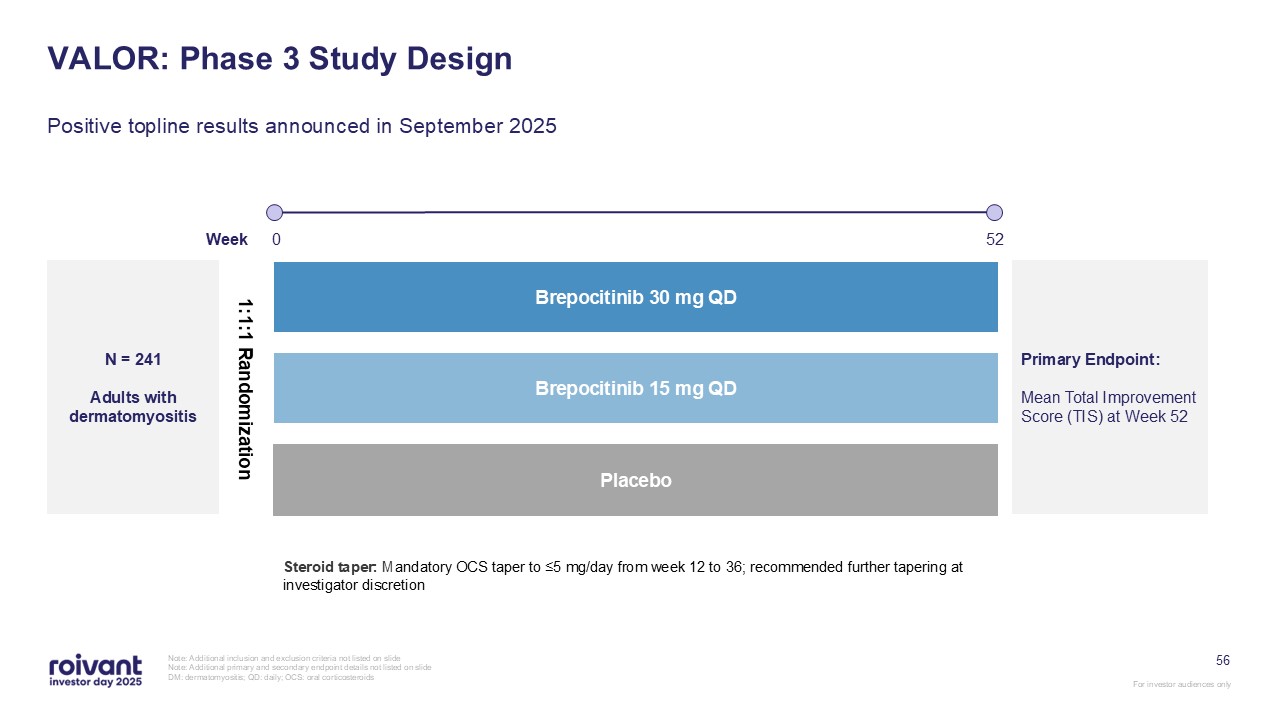Select the Mean Total Improvement Score text

pyautogui.click(x=1108, y=407)
